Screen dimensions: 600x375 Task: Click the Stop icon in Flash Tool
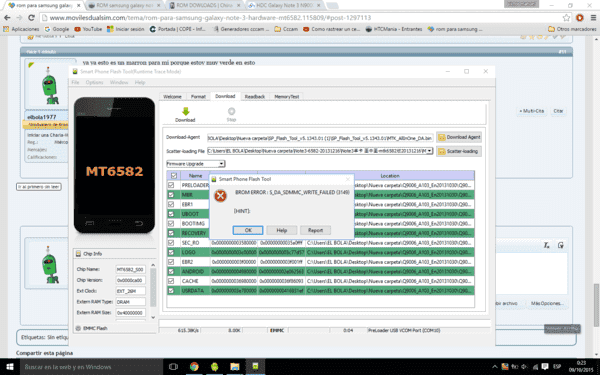231,111
